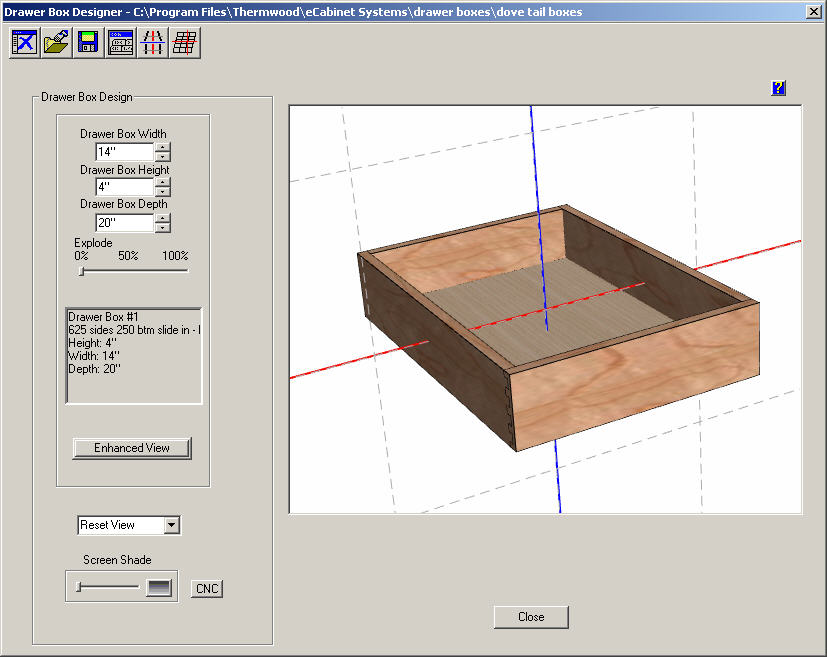Click the Screen Shade slider handle
Screen dimensions: 827x657
click(x=78, y=586)
